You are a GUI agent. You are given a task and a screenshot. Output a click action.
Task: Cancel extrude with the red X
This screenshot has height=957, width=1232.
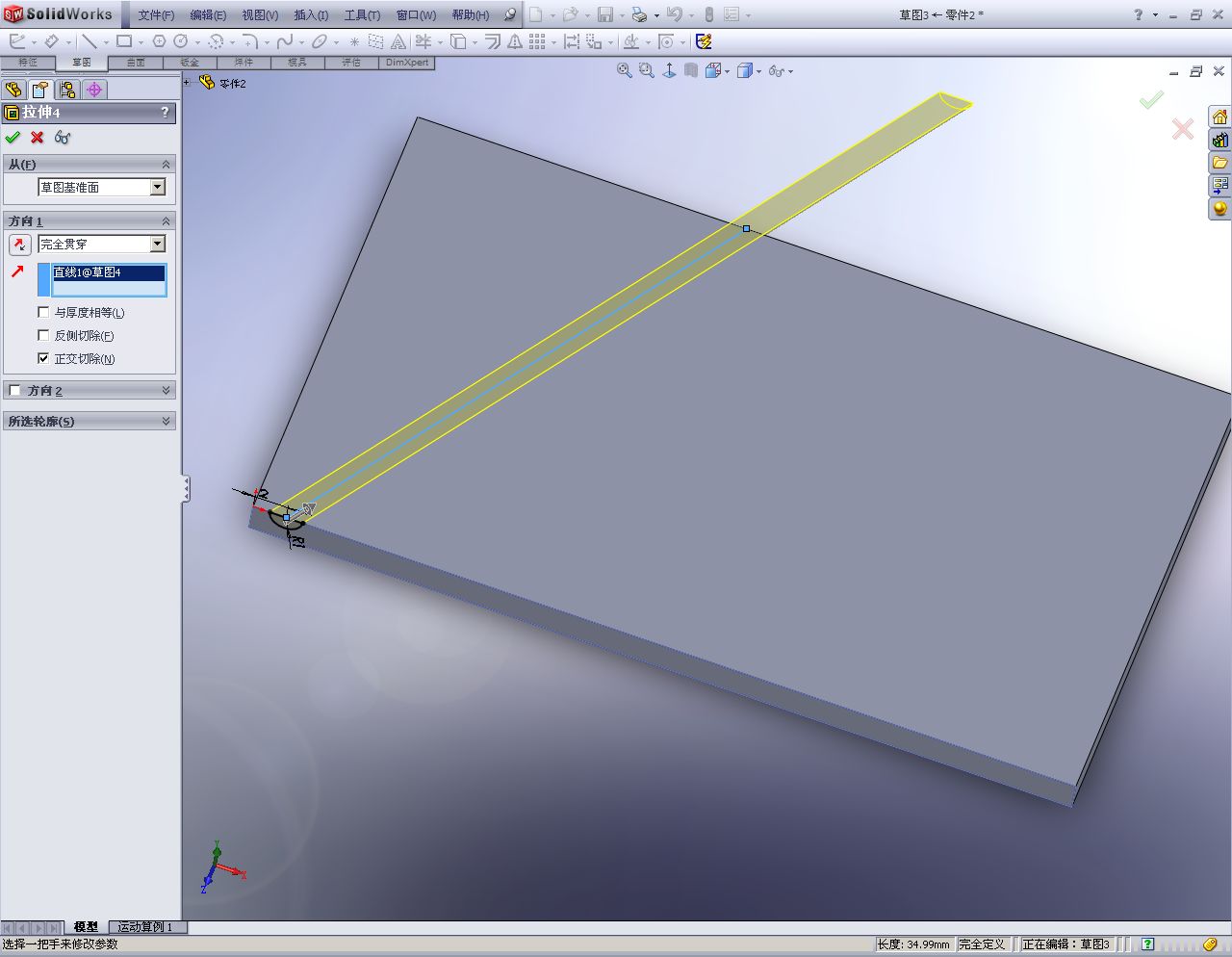(38, 137)
